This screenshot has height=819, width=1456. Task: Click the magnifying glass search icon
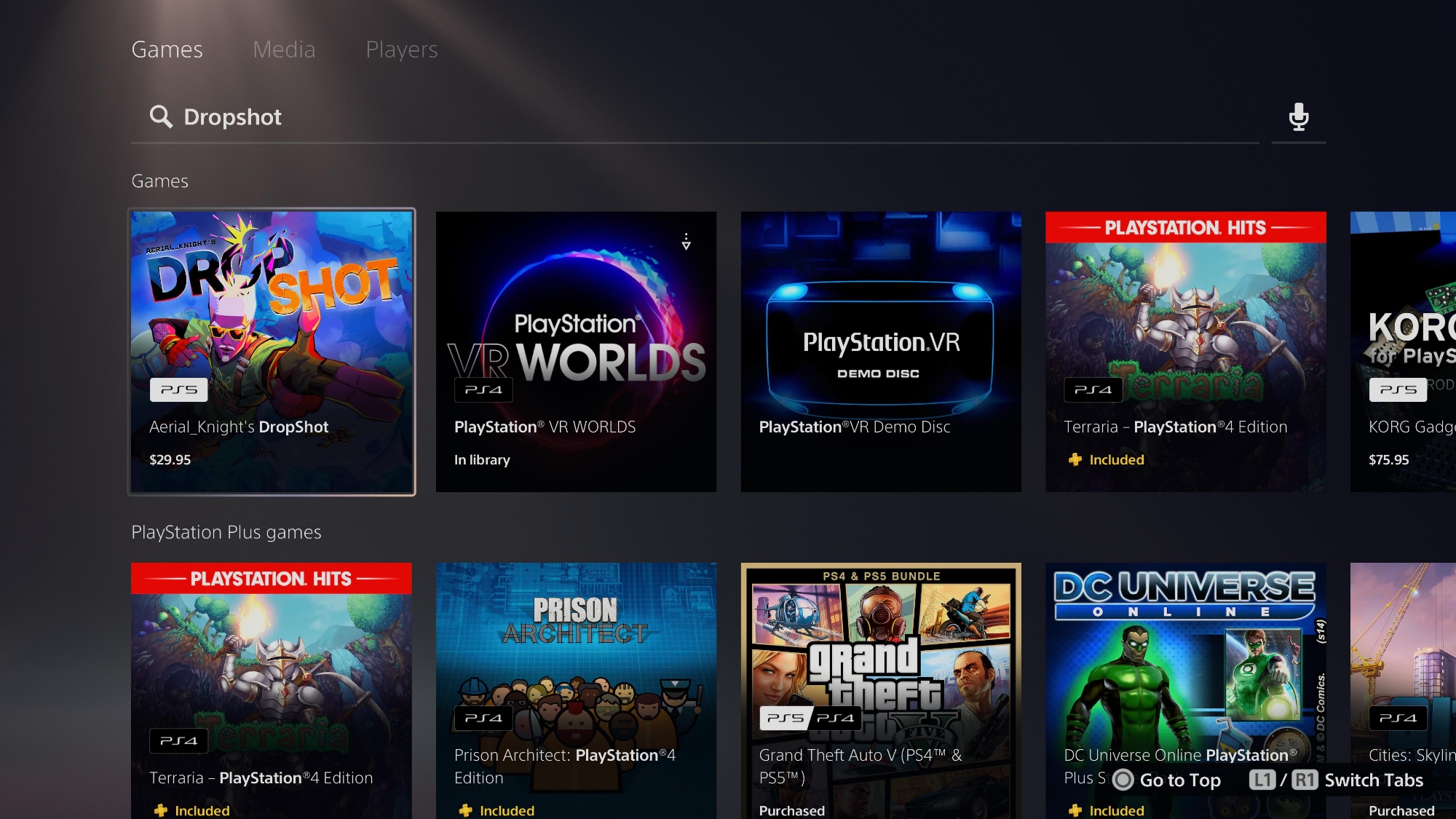pyautogui.click(x=160, y=116)
